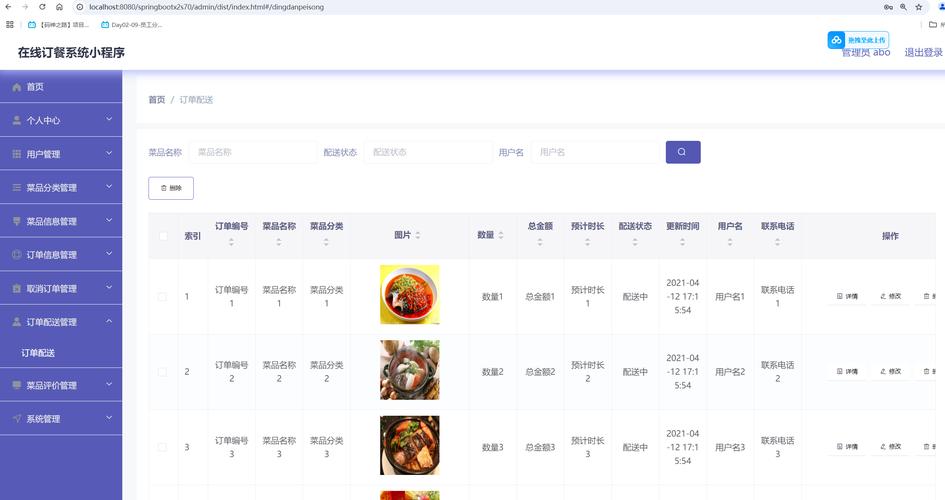Click the 删除 button above the table
Viewport: 945px width, 500px height.
click(x=171, y=188)
